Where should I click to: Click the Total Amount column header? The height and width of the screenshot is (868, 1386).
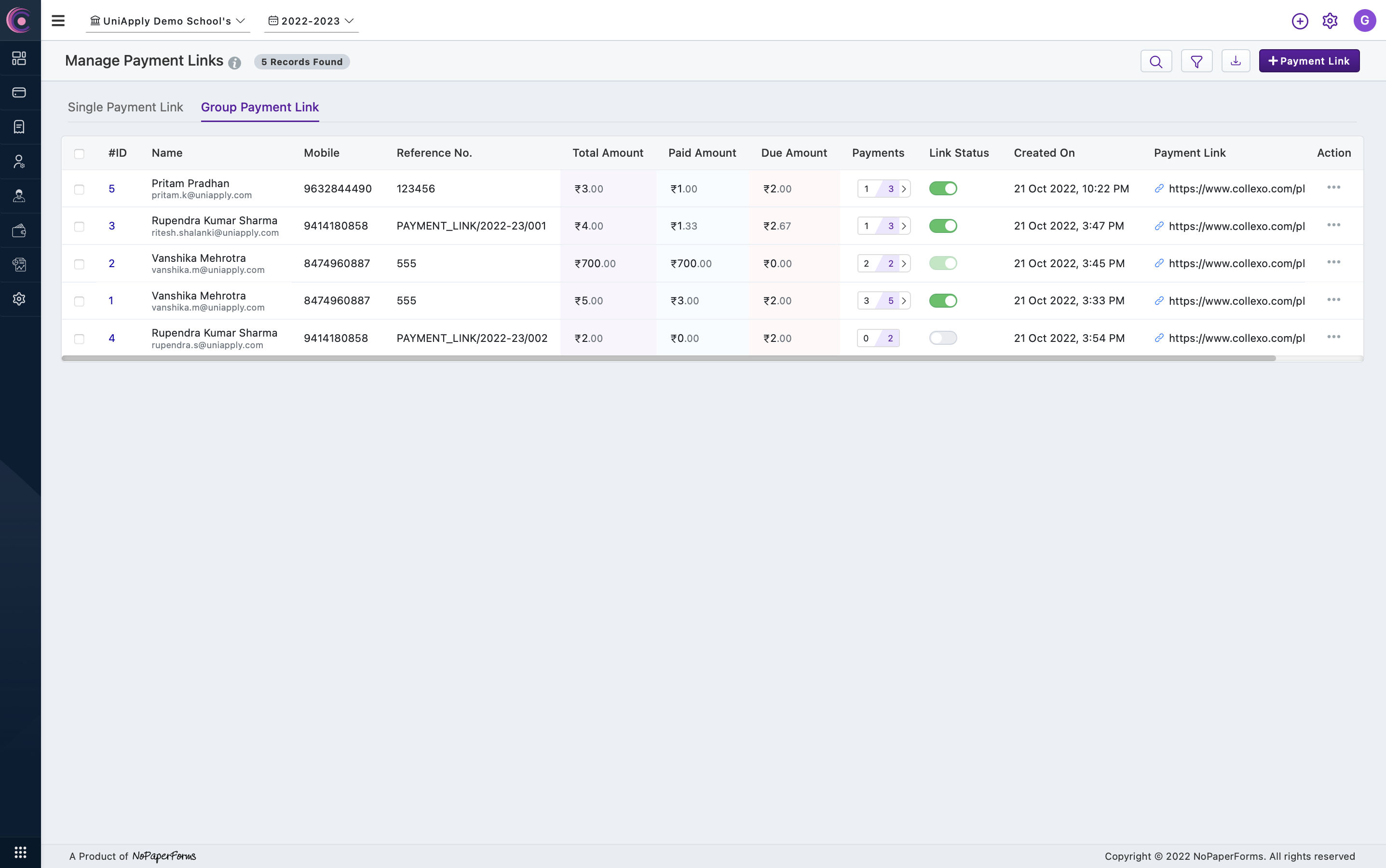608,153
